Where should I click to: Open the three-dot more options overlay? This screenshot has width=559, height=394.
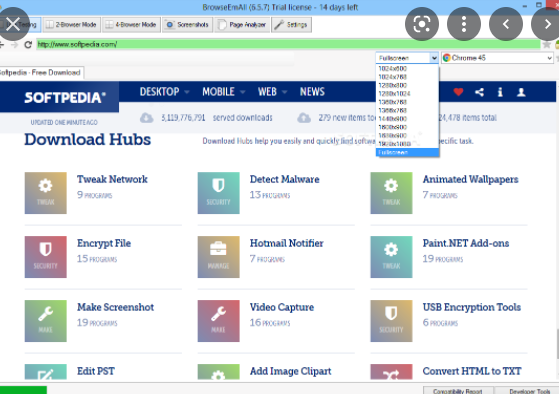(x=464, y=24)
